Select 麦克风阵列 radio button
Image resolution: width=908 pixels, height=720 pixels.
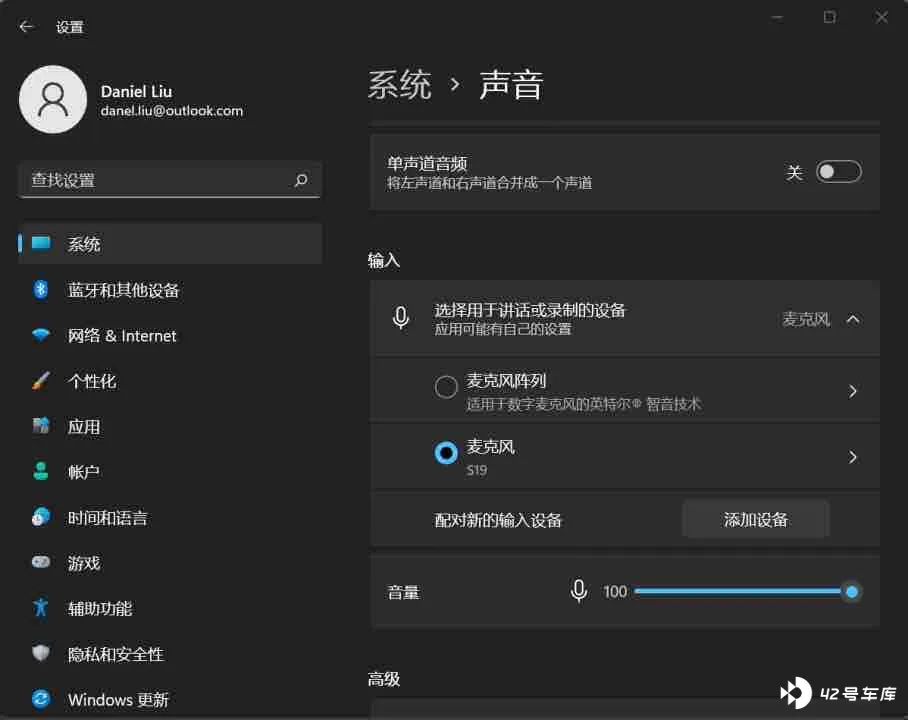[446, 388]
